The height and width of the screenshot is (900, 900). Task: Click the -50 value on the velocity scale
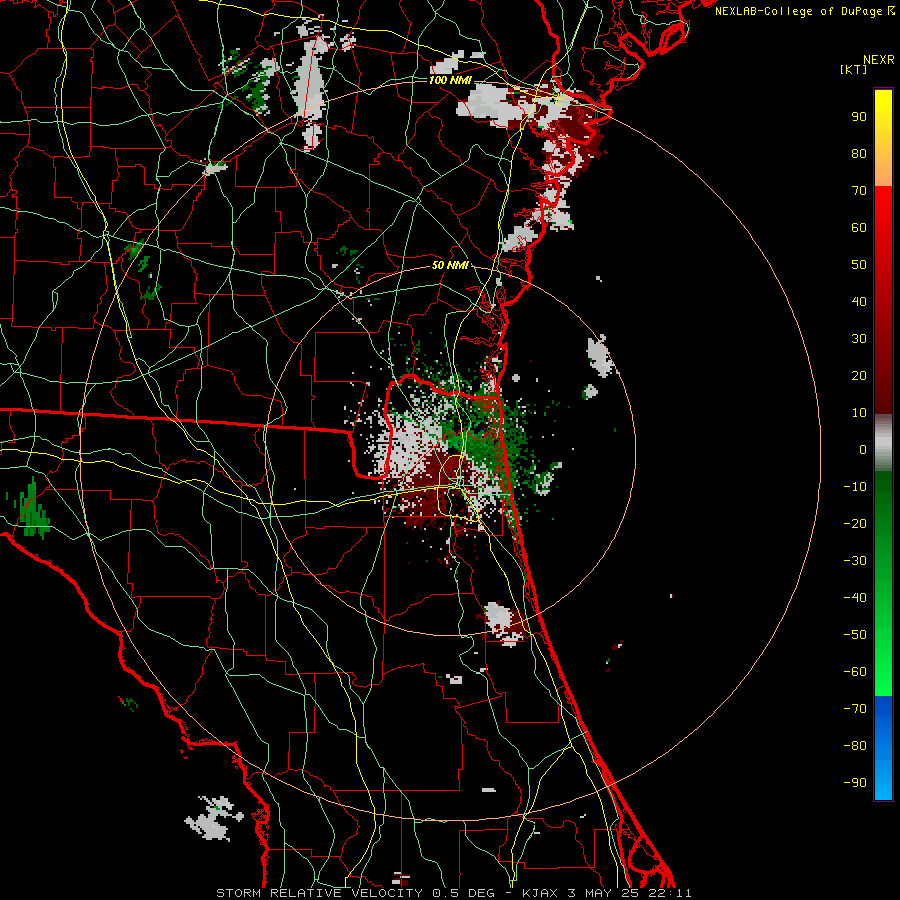click(x=855, y=635)
